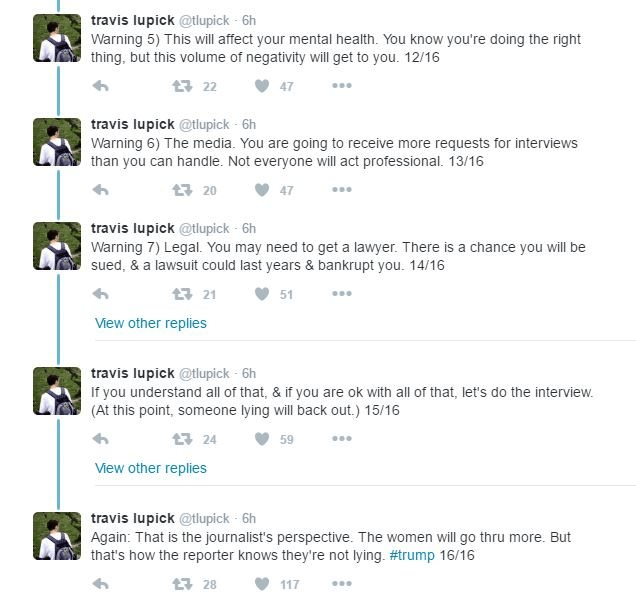The width and height of the screenshot is (636, 601).
Task: Retweet the Warning 6 media tweet
Action: (182, 190)
